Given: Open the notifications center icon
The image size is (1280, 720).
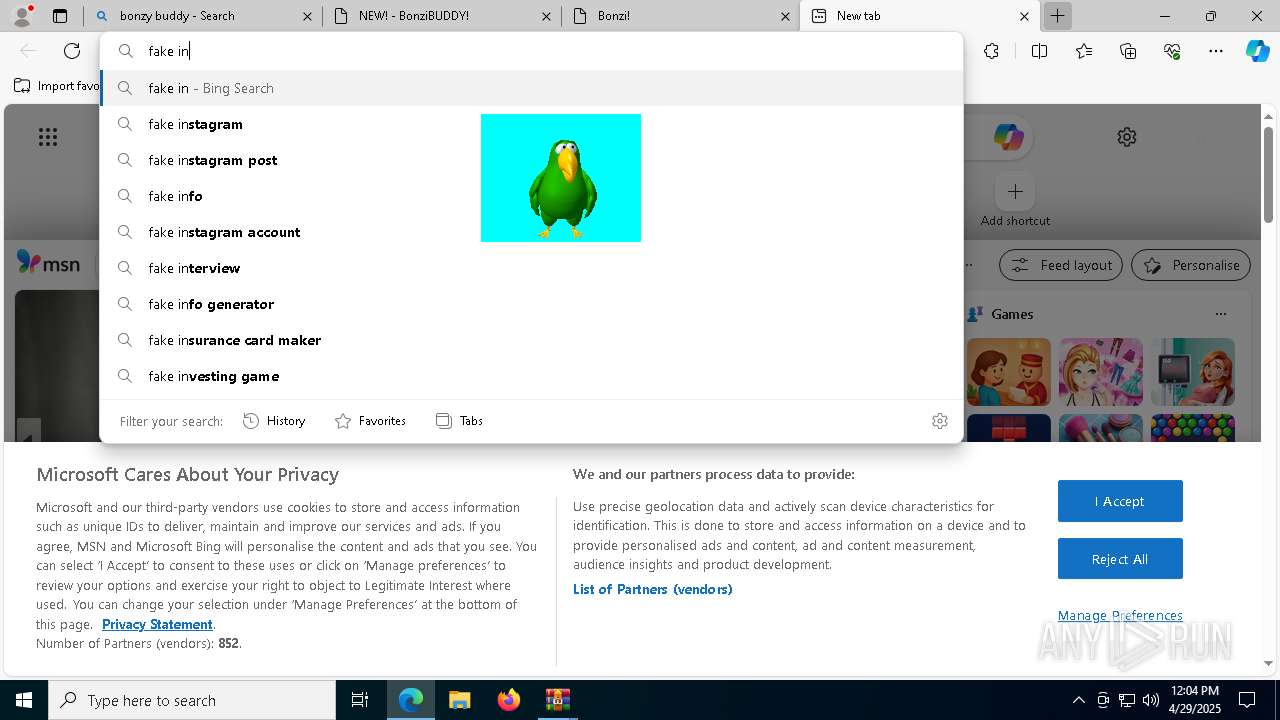Looking at the screenshot, I should click(x=1247, y=700).
